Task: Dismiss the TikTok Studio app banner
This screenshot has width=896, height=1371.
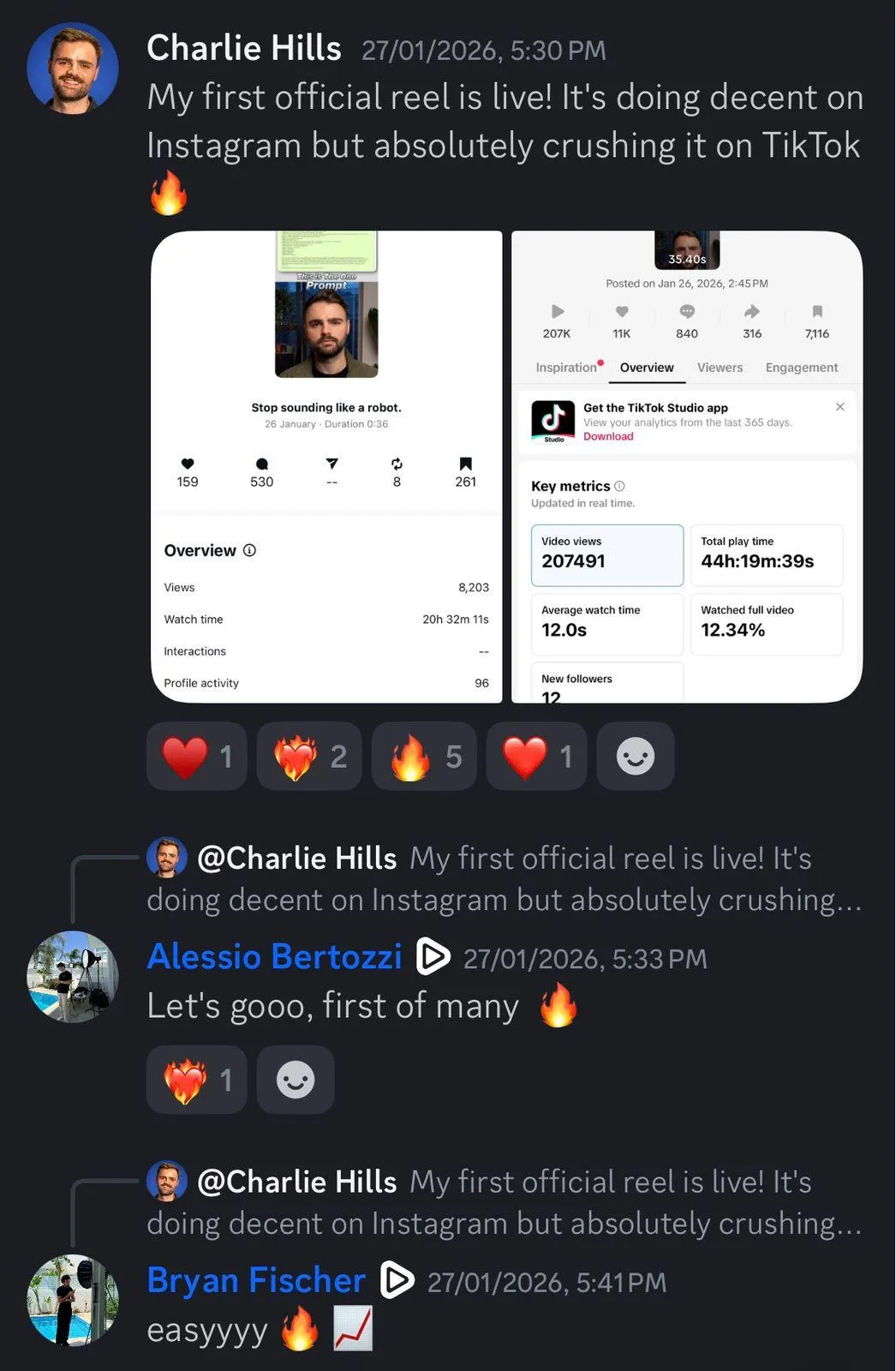Action: [x=840, y=407]
